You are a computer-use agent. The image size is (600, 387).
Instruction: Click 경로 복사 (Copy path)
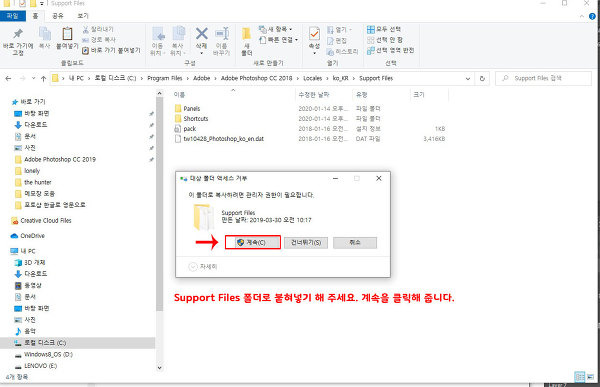[x=99, y=39]
